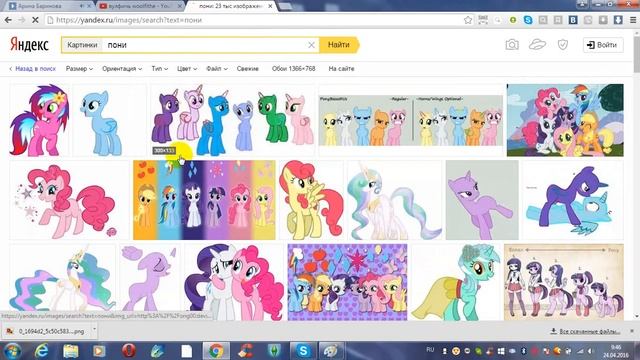
Task: Switch to the Арина Баринова VK tab
Action: [48, 6]
